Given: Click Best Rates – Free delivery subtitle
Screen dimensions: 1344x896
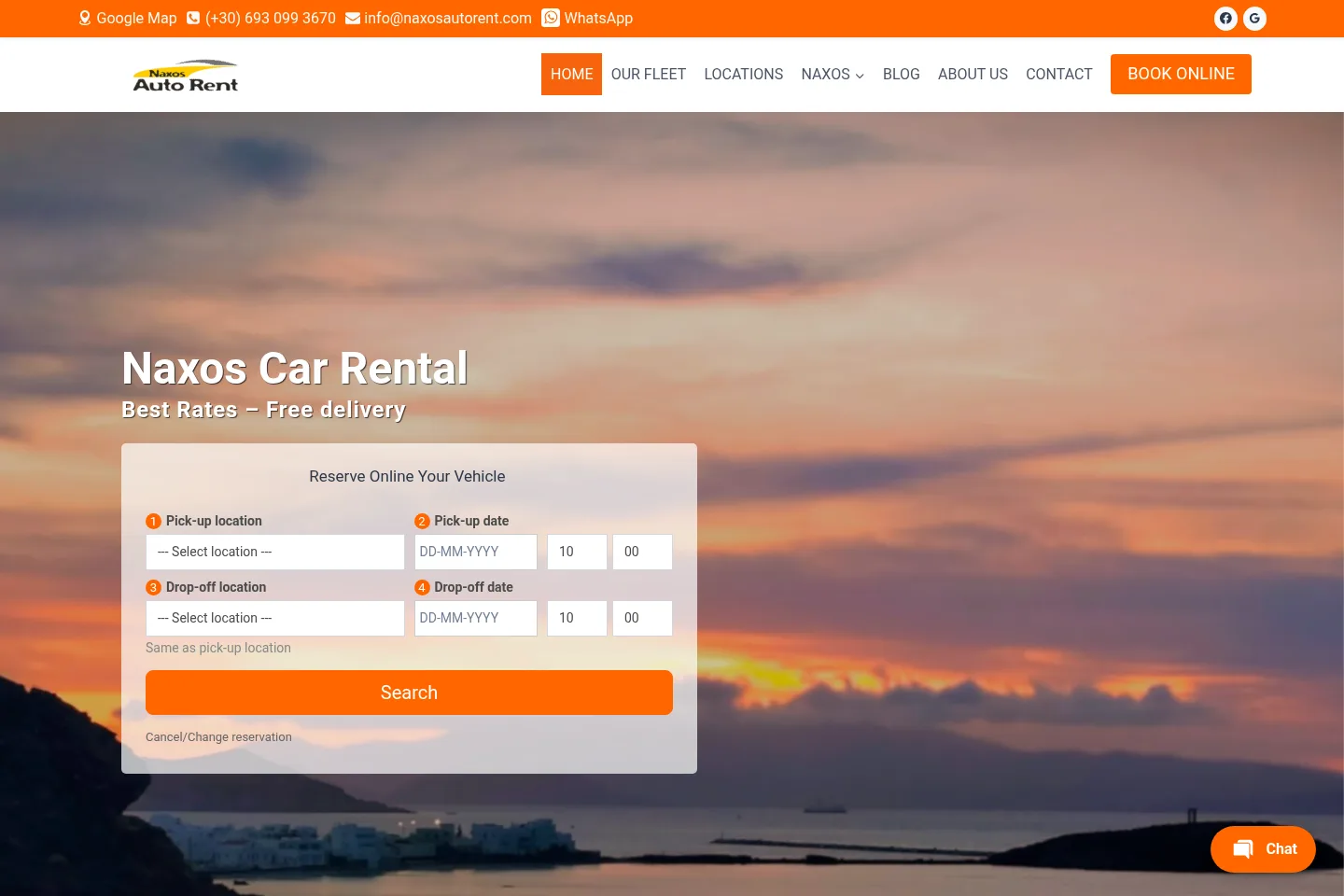Looking at the screenshot, I should point(263,410).
